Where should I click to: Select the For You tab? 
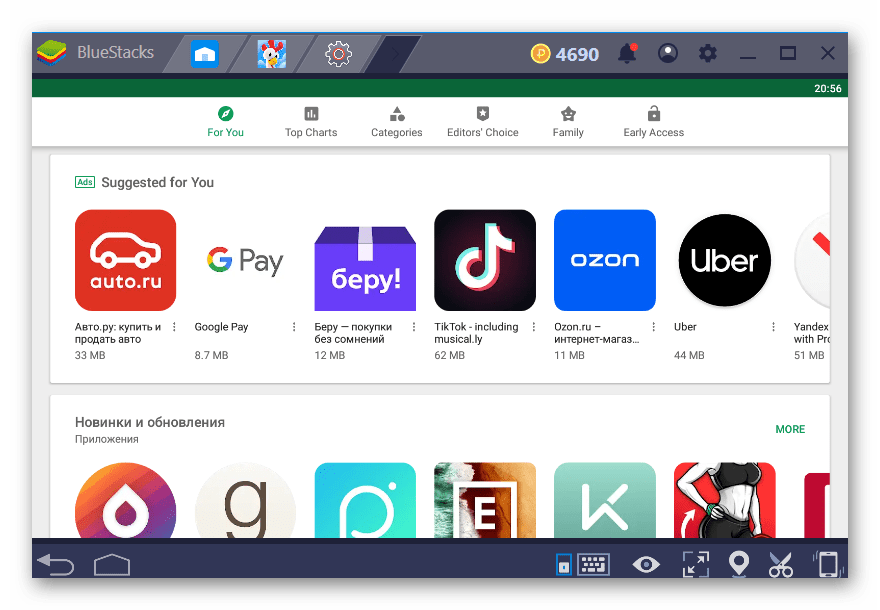(x=225, y=122)
